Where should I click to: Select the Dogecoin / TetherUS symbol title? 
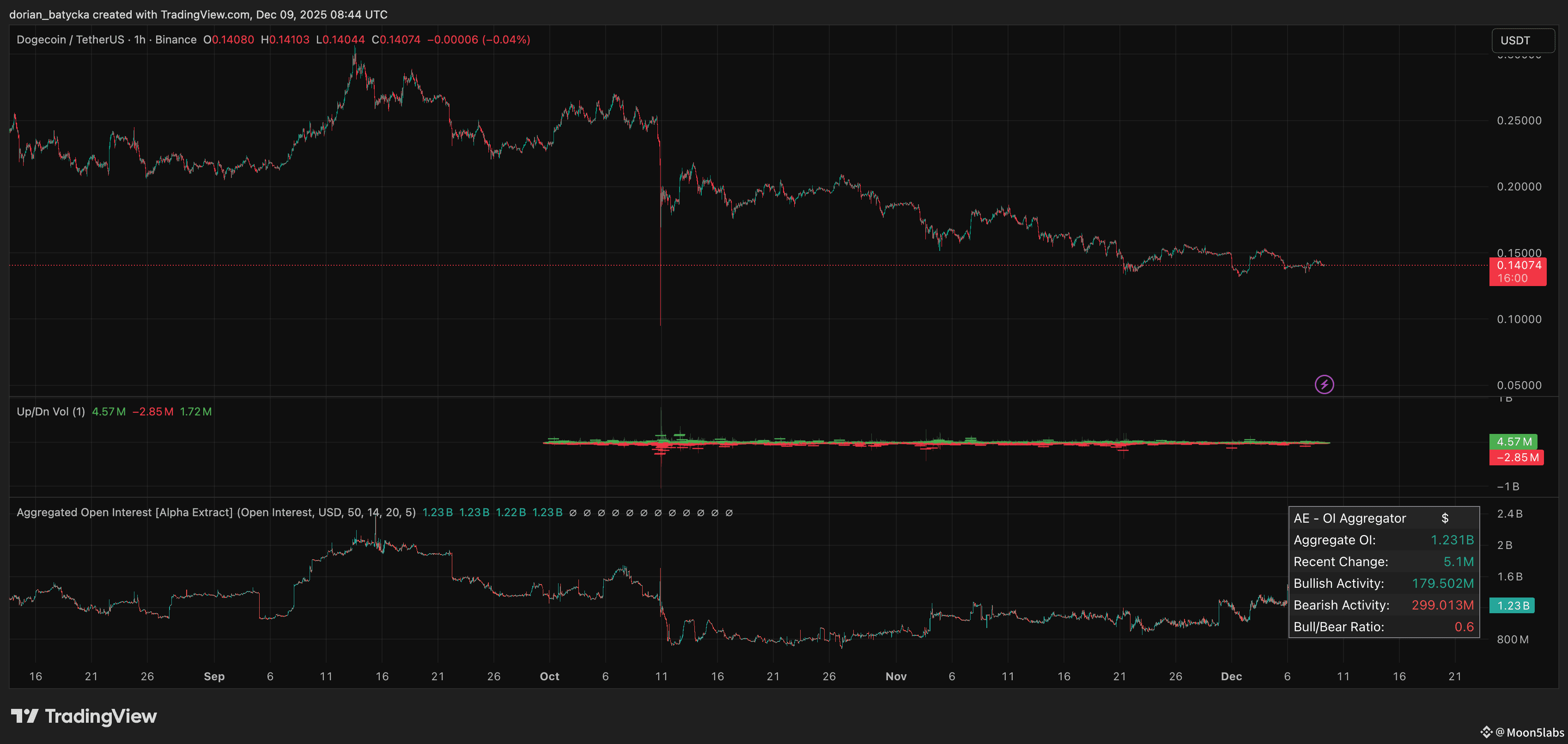(70, 40)
